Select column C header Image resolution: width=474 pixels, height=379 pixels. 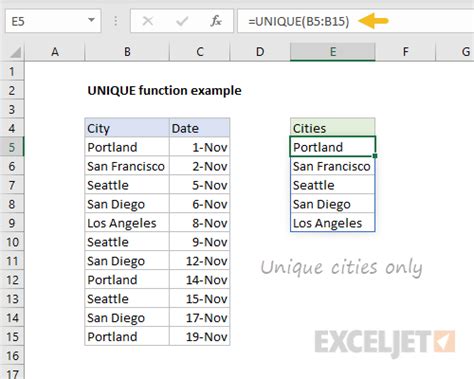[x=200, y=52]
